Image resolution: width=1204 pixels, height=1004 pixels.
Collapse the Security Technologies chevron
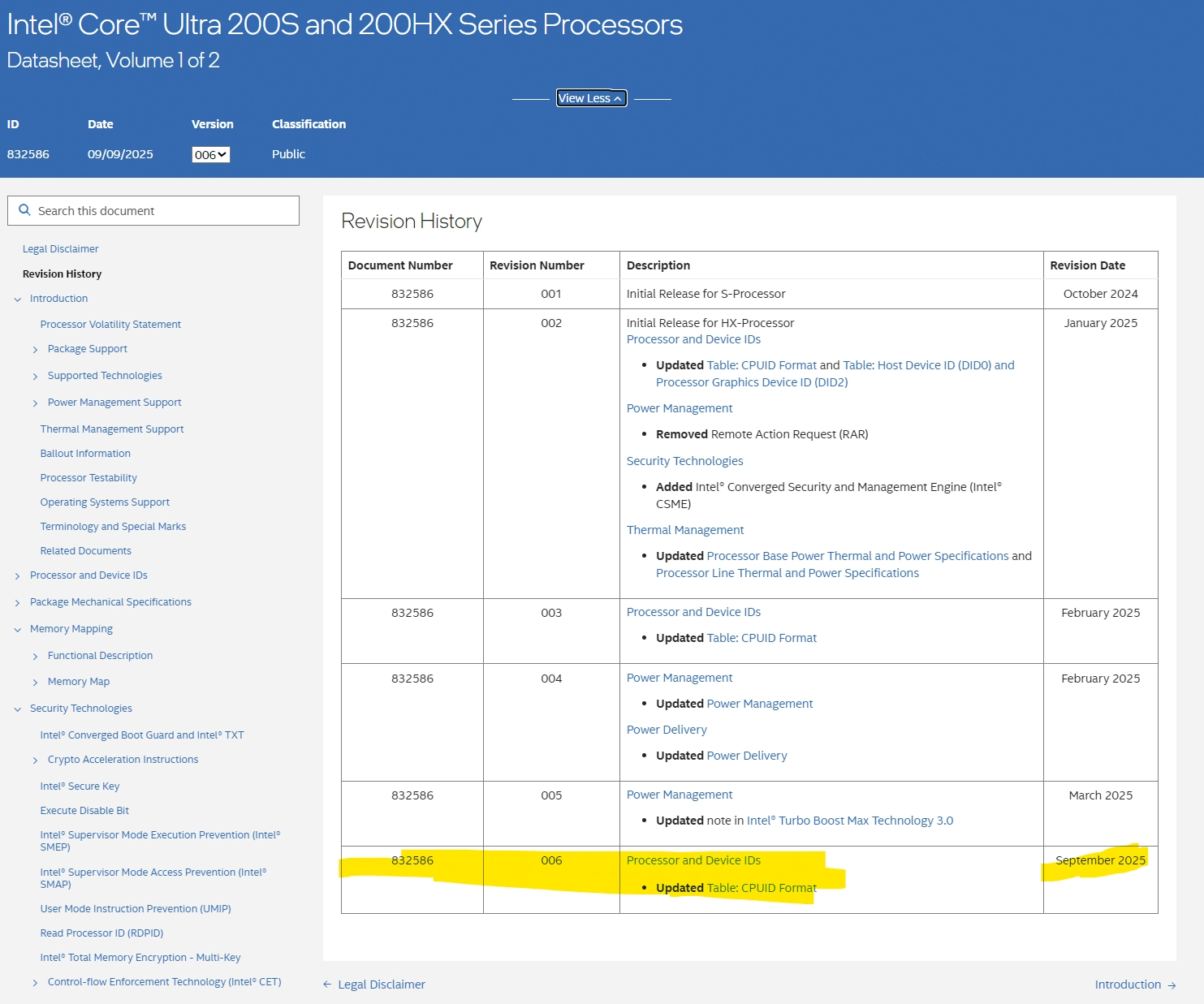coord(18,709)
